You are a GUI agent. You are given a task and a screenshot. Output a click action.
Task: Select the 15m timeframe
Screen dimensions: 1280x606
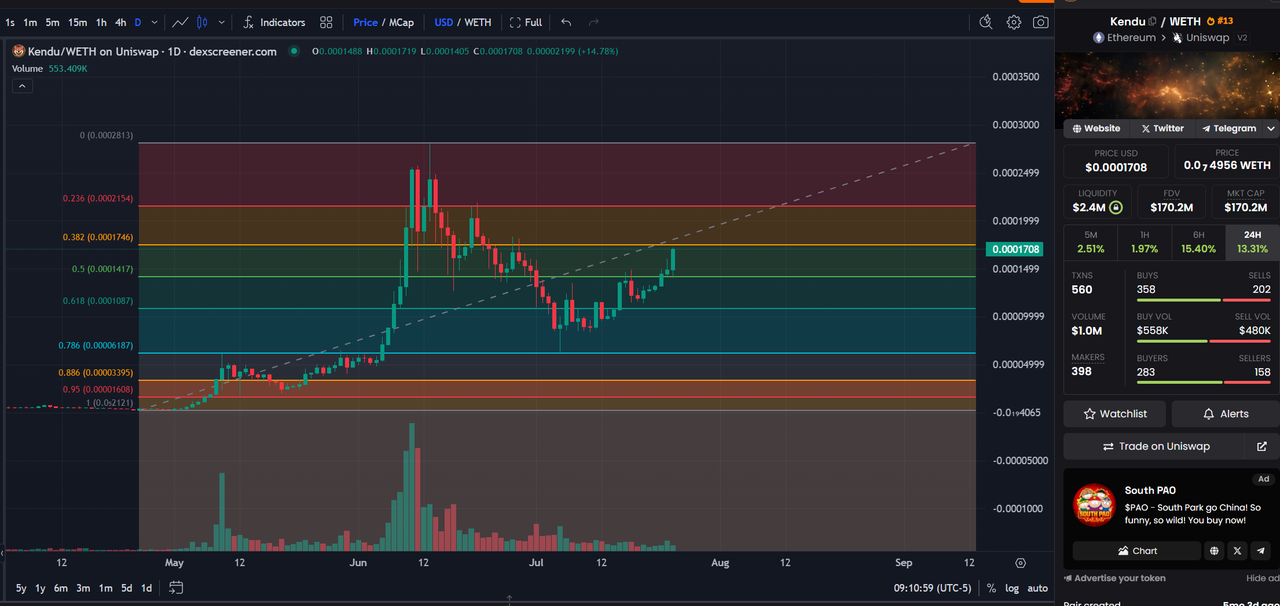click(77, 22)
